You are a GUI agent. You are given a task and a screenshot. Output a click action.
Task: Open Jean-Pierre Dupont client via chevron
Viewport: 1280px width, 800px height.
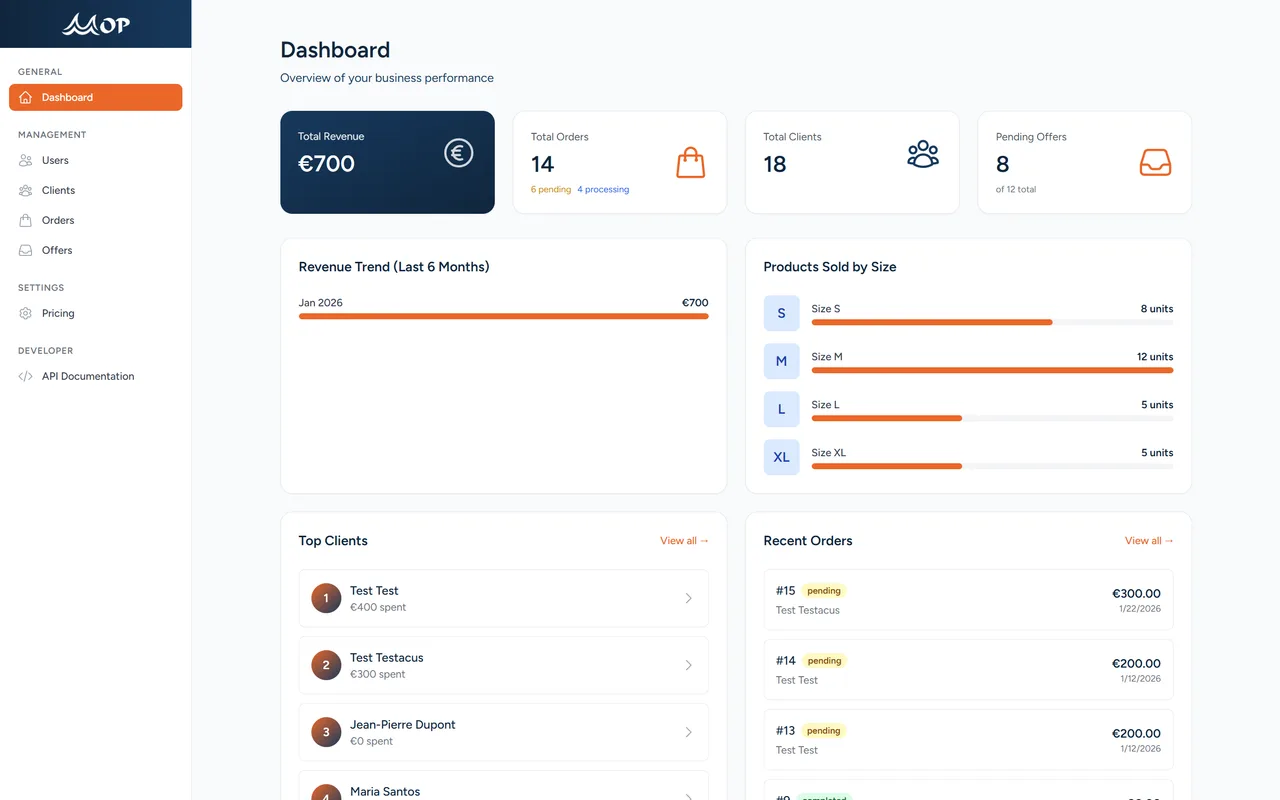pos(688,732)
